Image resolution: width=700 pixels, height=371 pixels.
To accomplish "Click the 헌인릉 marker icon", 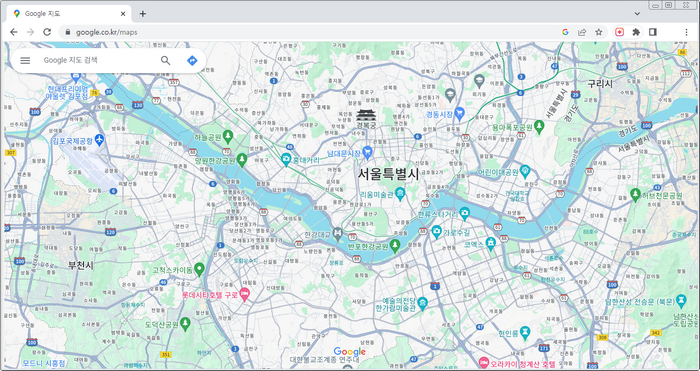I will (x=525, y=333).
